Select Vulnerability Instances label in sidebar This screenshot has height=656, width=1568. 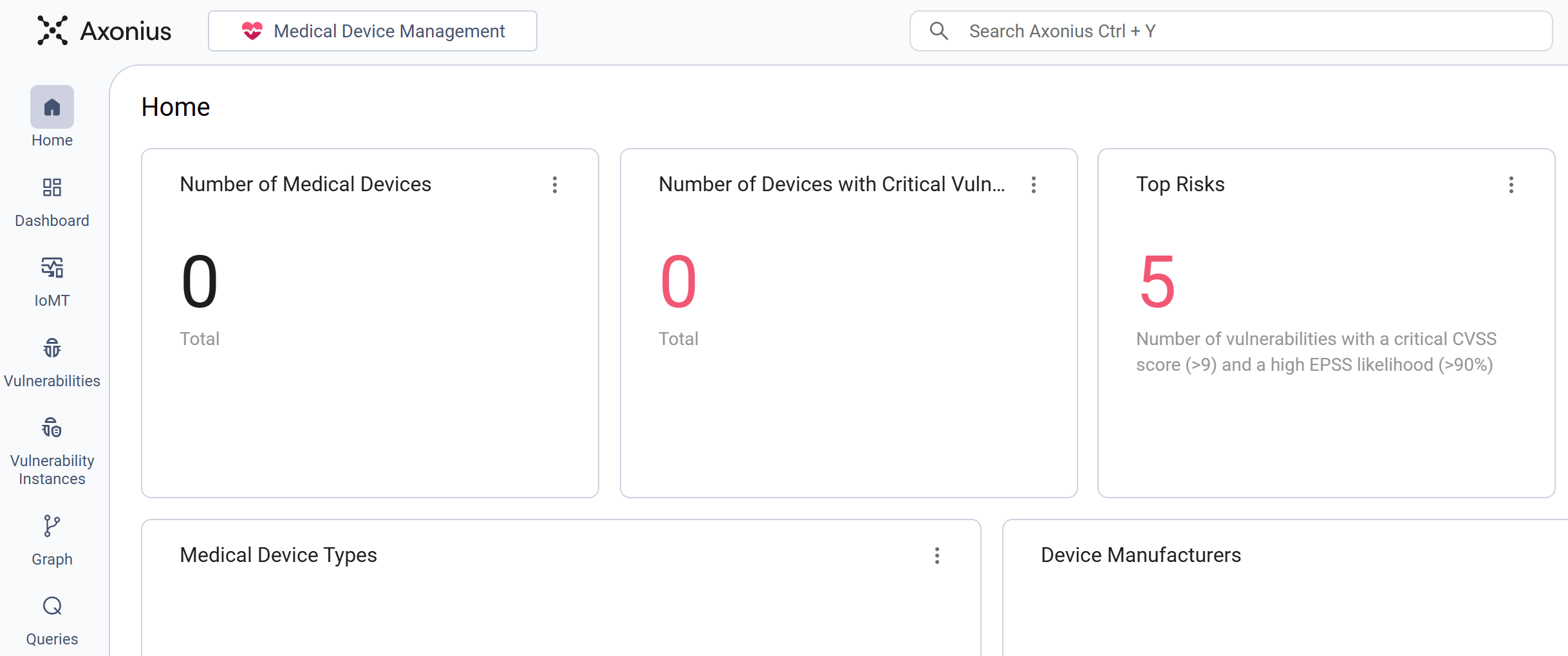tap(52, 470)
